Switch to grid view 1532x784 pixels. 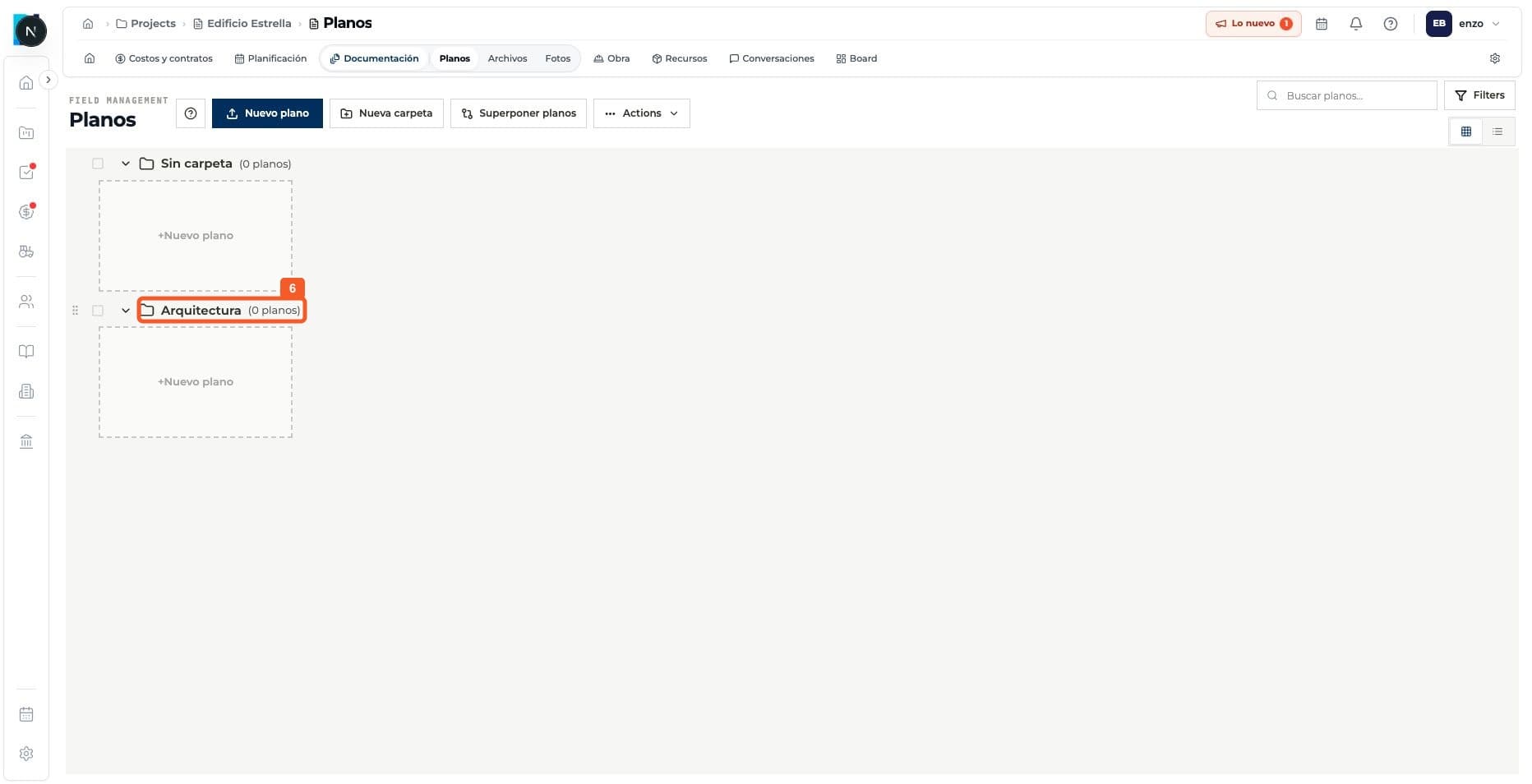1465,131
